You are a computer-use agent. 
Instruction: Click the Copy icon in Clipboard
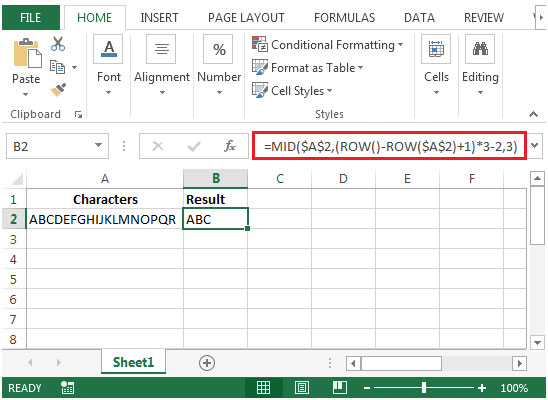tap(57, 67)
